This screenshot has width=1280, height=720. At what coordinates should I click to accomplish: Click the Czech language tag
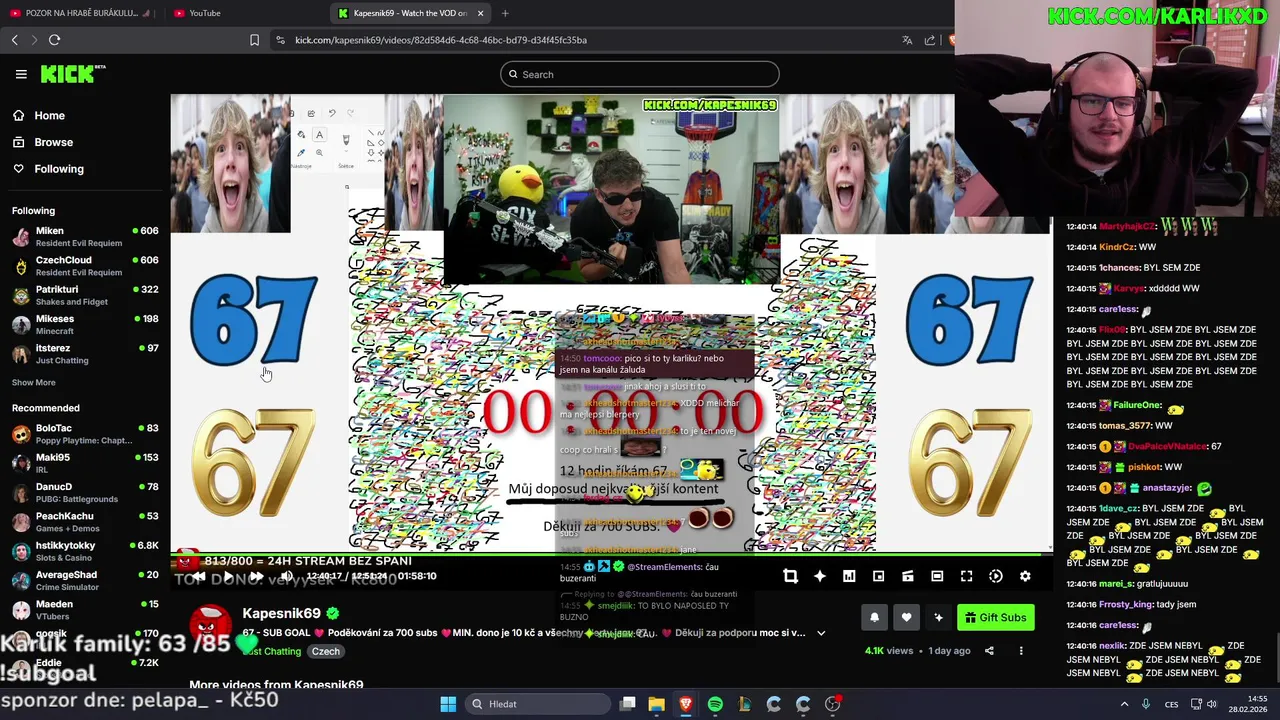(326, 651)
